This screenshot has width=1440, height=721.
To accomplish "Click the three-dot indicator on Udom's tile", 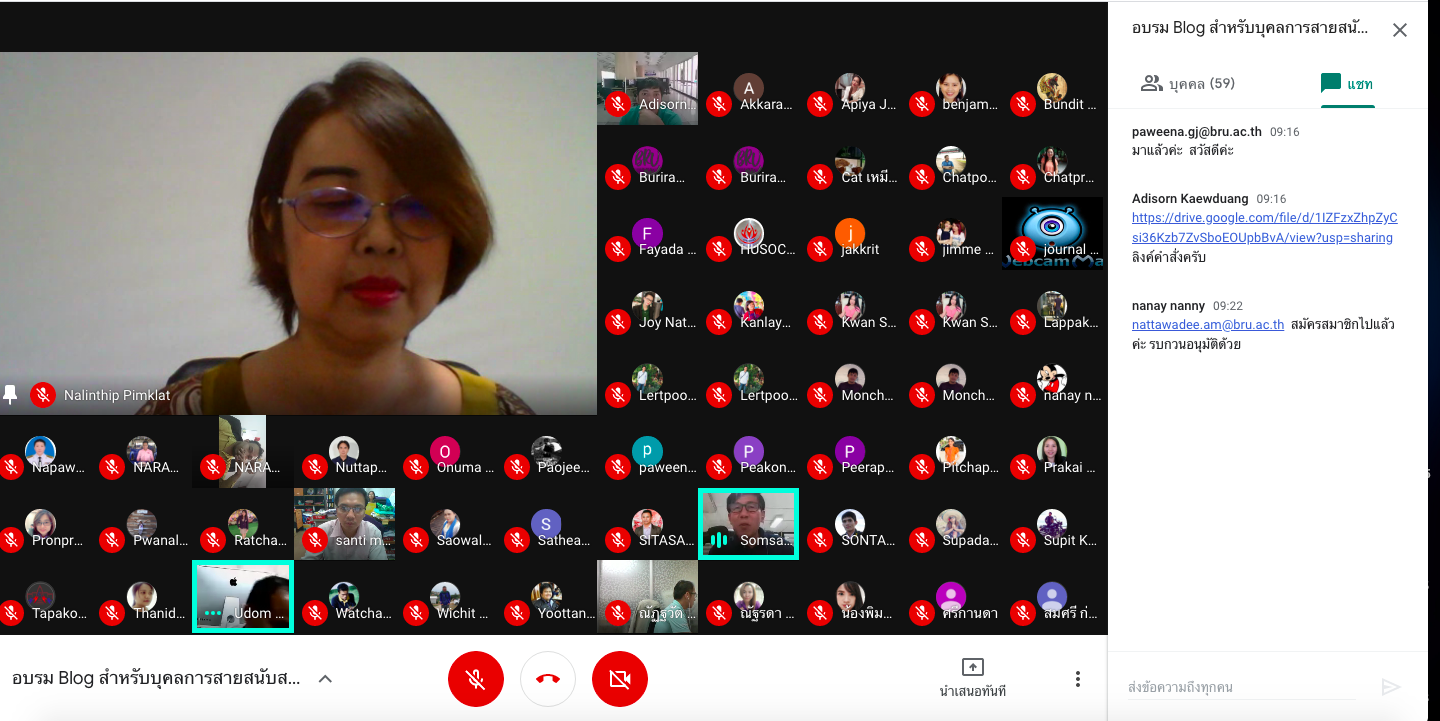I will pos(212,613).
